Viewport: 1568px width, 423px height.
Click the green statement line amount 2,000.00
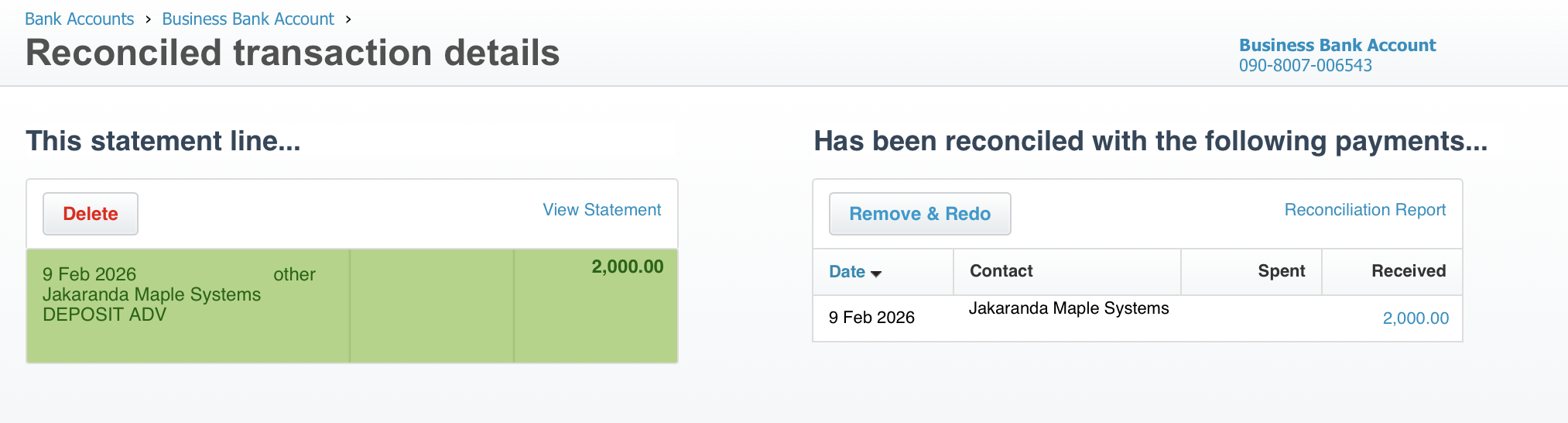[627, 267]
